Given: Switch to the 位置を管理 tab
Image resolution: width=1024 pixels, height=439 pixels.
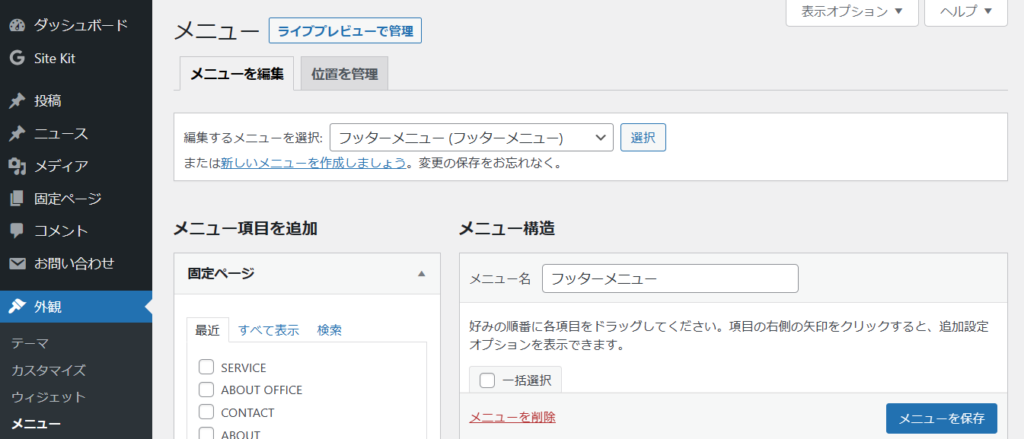Looking at the screenshot, I should point(344,74).
